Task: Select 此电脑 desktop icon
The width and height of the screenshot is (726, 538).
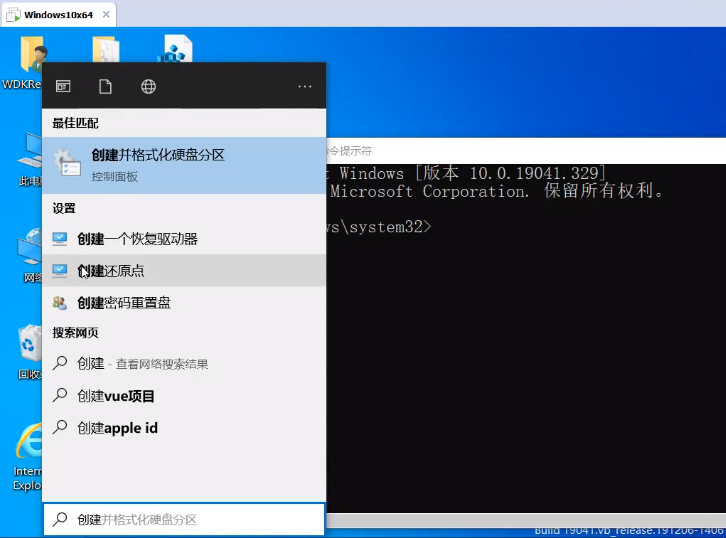Action: [30, 160]
